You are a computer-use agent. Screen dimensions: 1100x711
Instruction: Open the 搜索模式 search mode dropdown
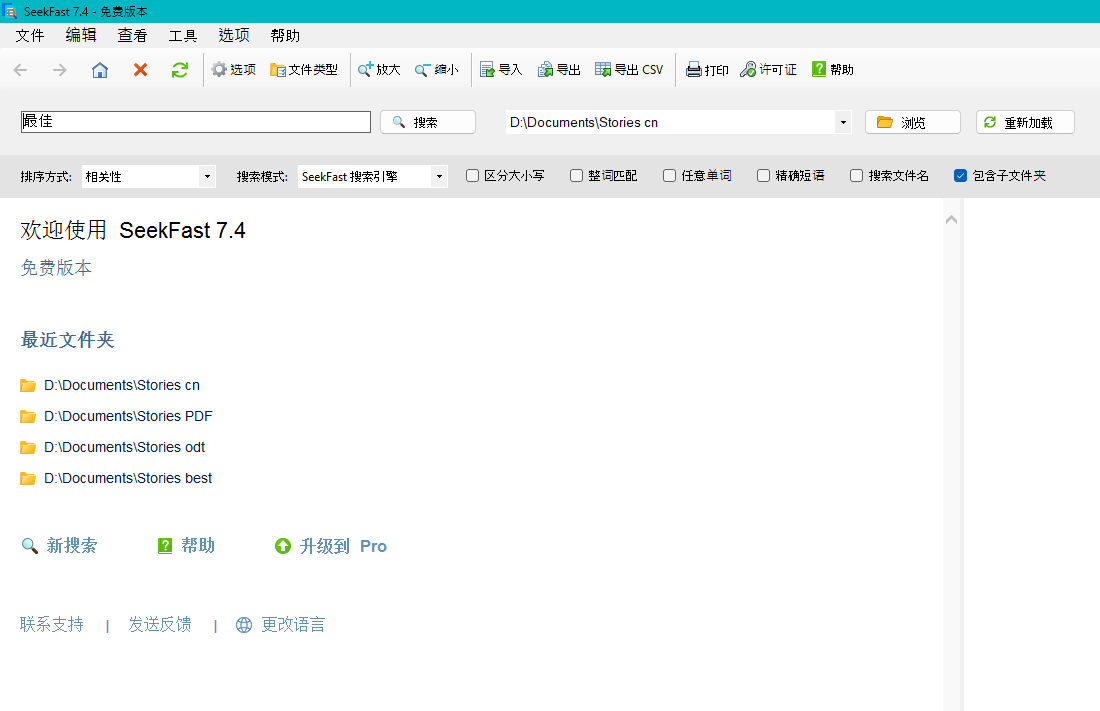tap(373, 176)
